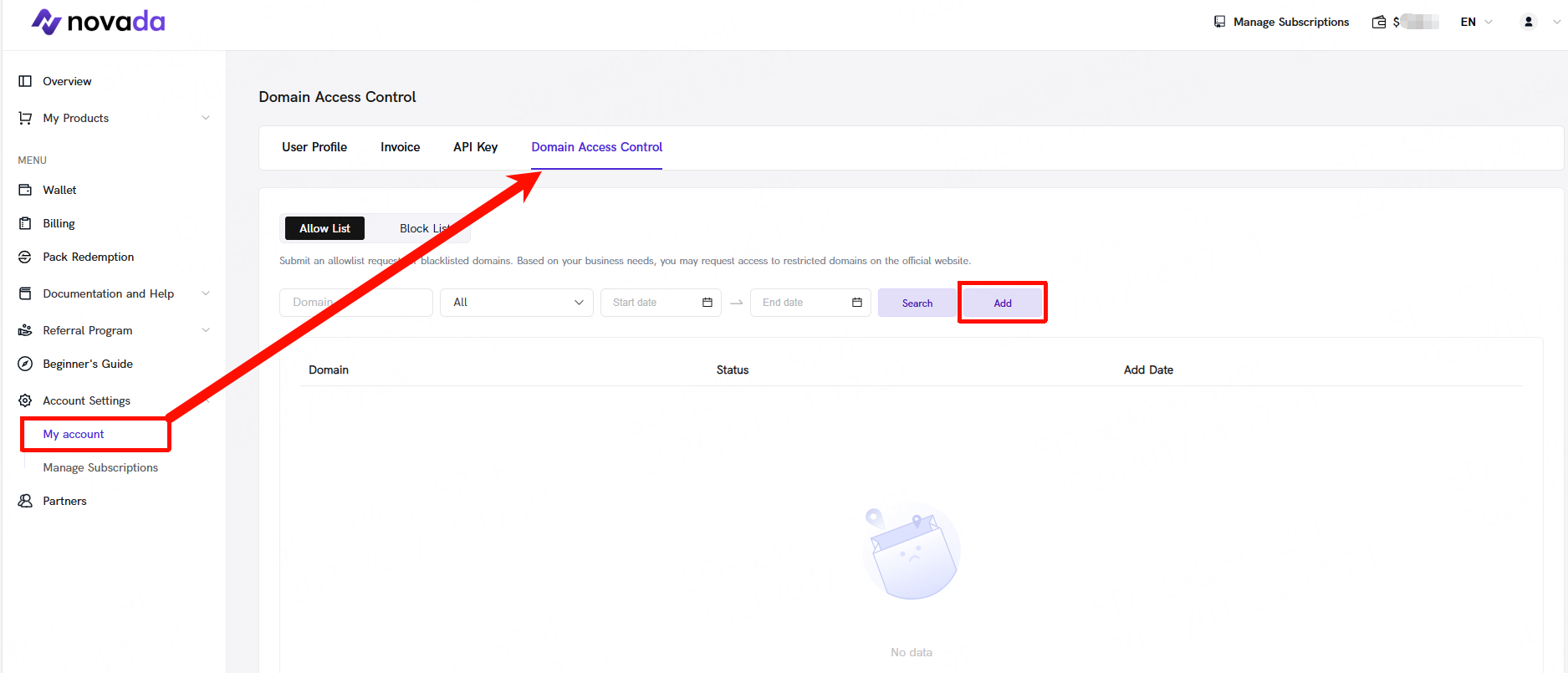
Task: Switch to the API Key tab
Action: coord(475,147)
